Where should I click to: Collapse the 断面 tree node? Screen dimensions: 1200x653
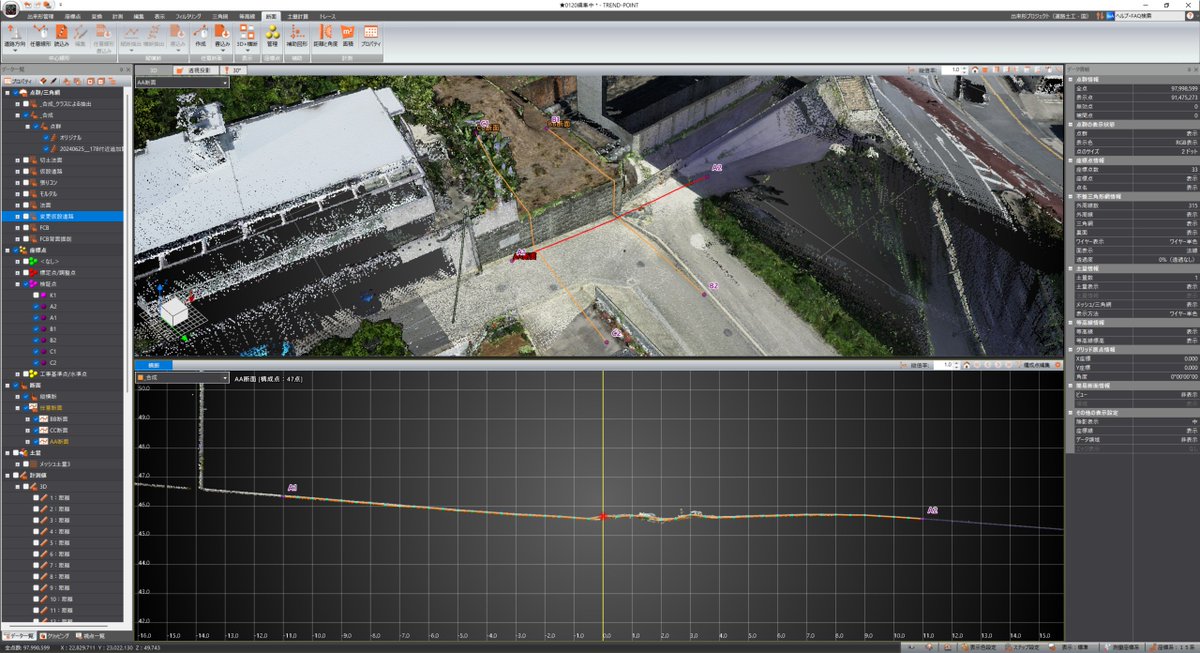pyautogui.click(x=6, y=385)
